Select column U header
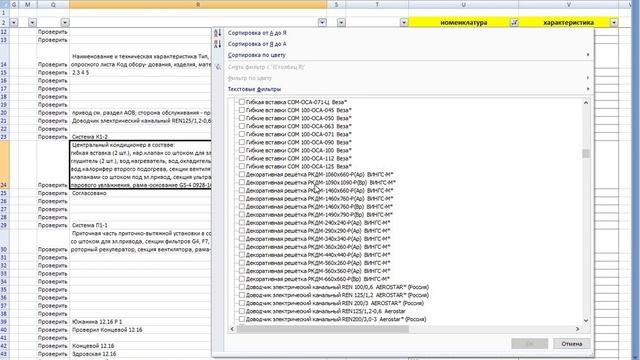 click(x=463, y=4)
